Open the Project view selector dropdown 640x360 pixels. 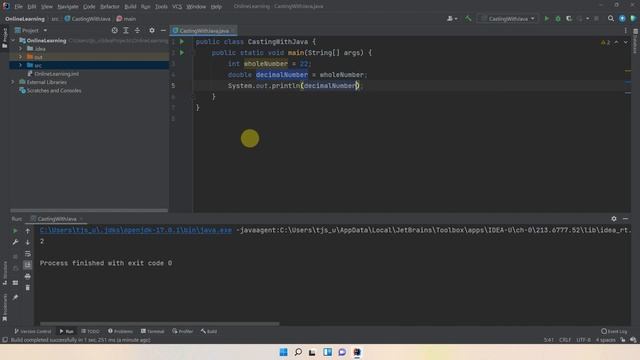pos(31,31)
